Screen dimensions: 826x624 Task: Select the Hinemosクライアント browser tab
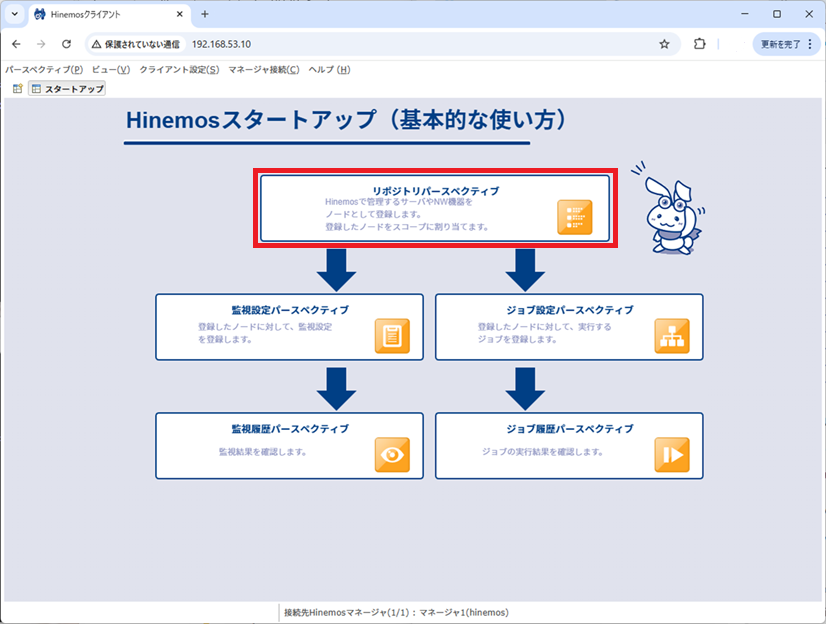[x=109, y=14]
